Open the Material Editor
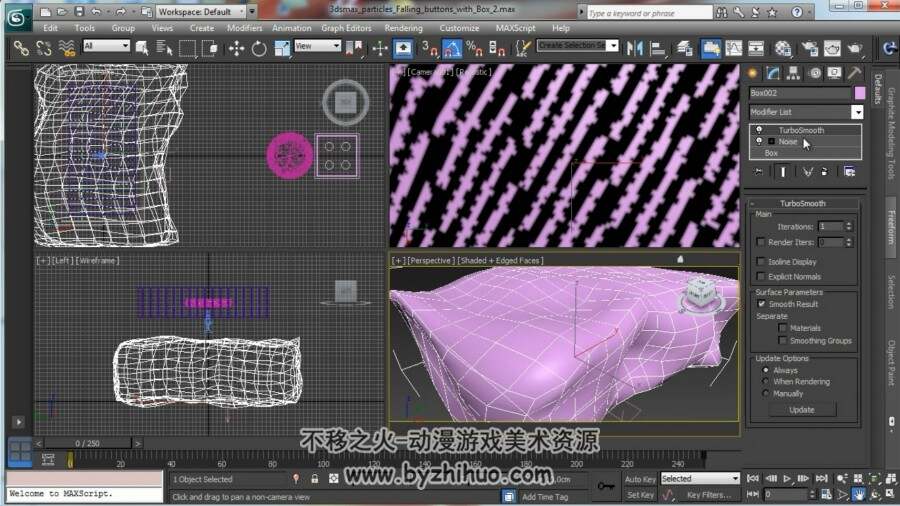This screenshot has width=900, height=506. 783,49
